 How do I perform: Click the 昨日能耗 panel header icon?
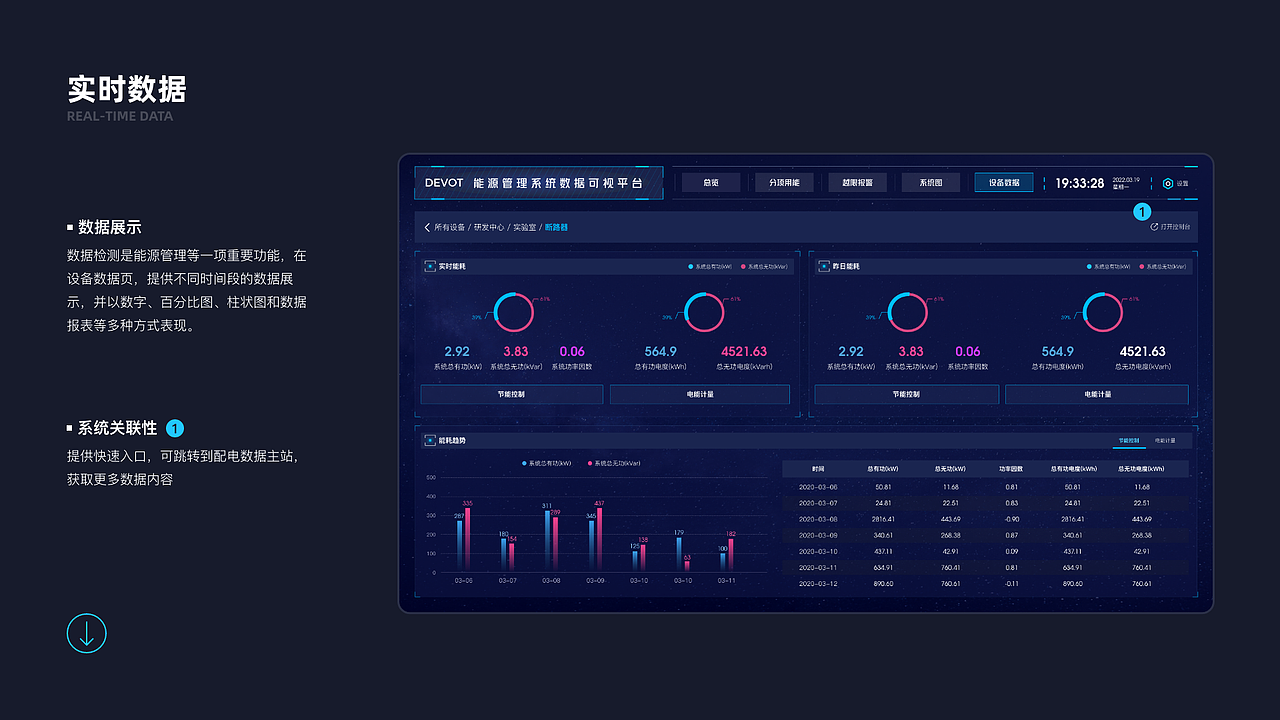[825, 267]
